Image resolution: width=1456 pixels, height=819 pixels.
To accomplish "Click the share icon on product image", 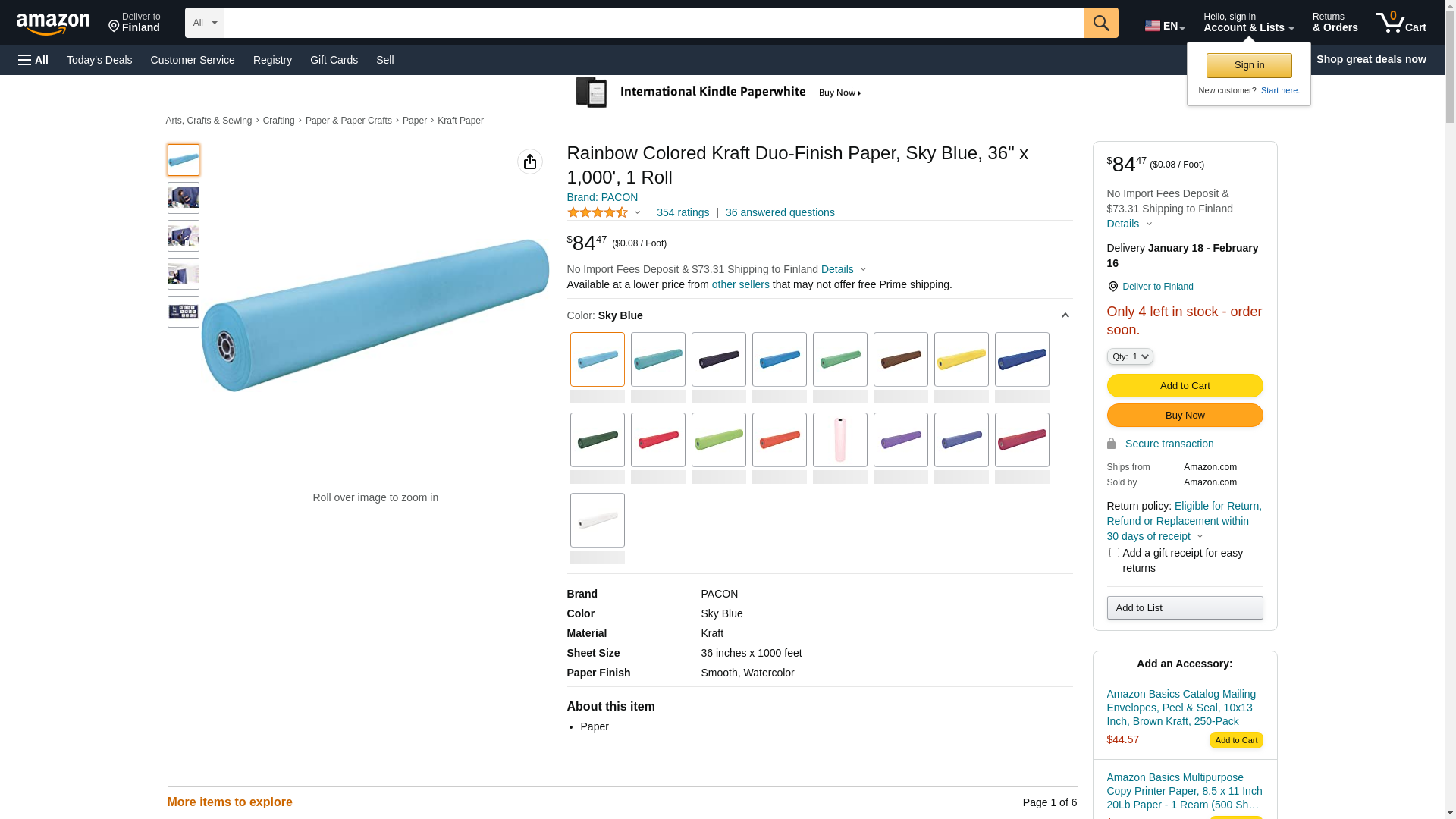I will (530, 162).
